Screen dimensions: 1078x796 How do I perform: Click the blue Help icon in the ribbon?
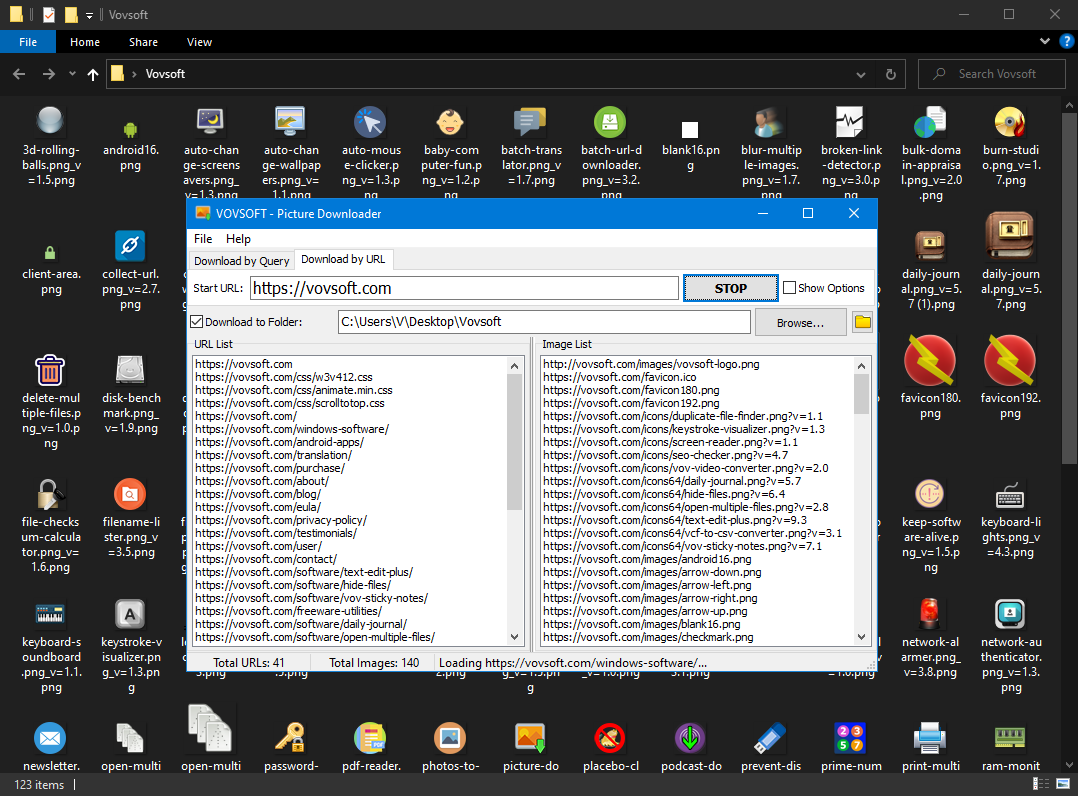tap(1066, 41)
